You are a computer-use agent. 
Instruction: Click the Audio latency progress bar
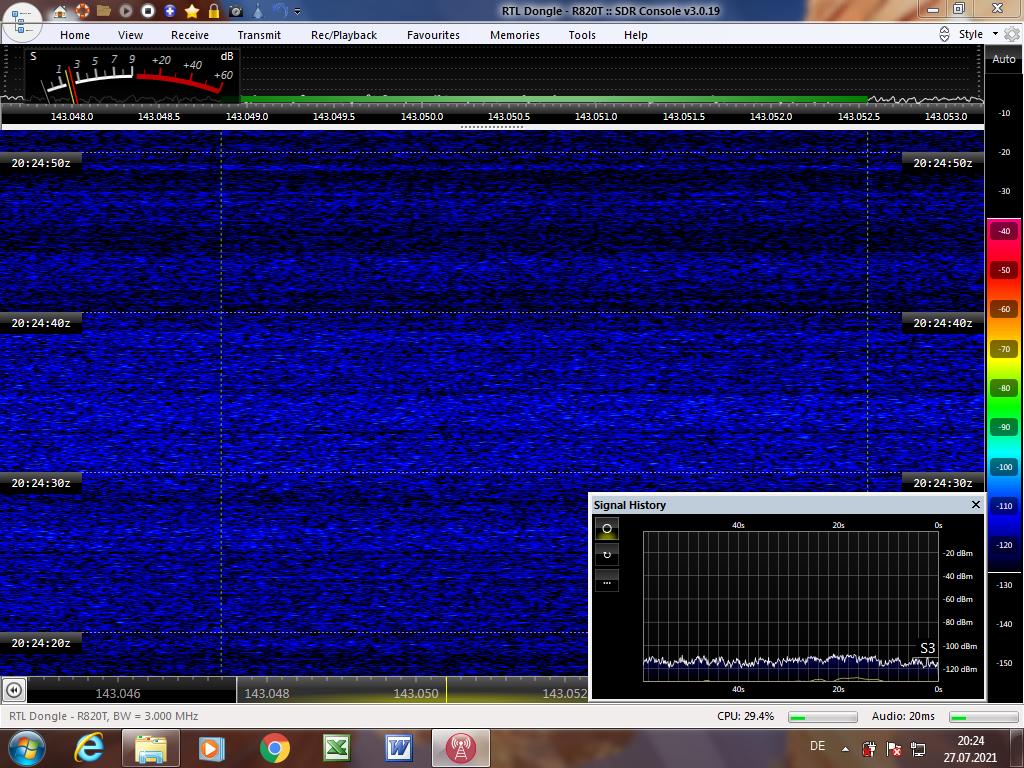click(984, 717)
